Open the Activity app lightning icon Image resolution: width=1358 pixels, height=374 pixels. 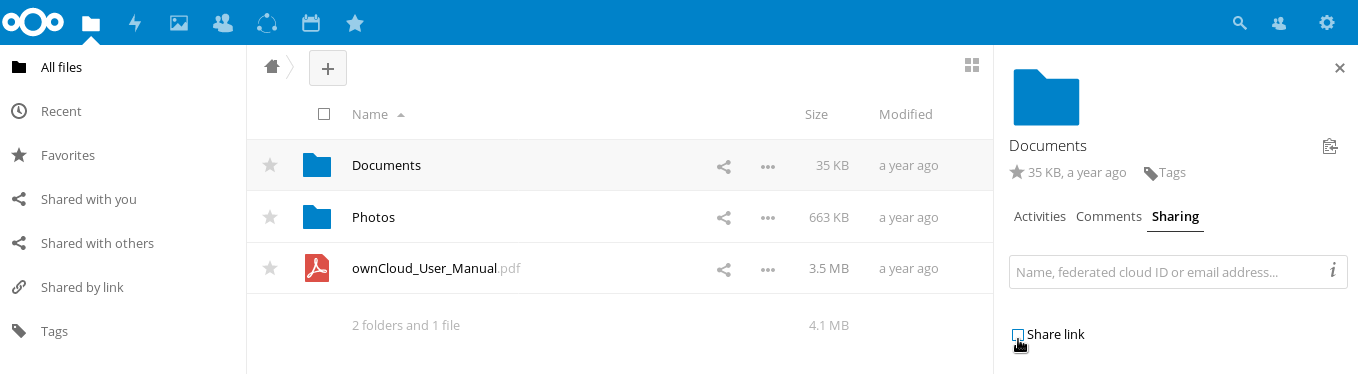135,23
